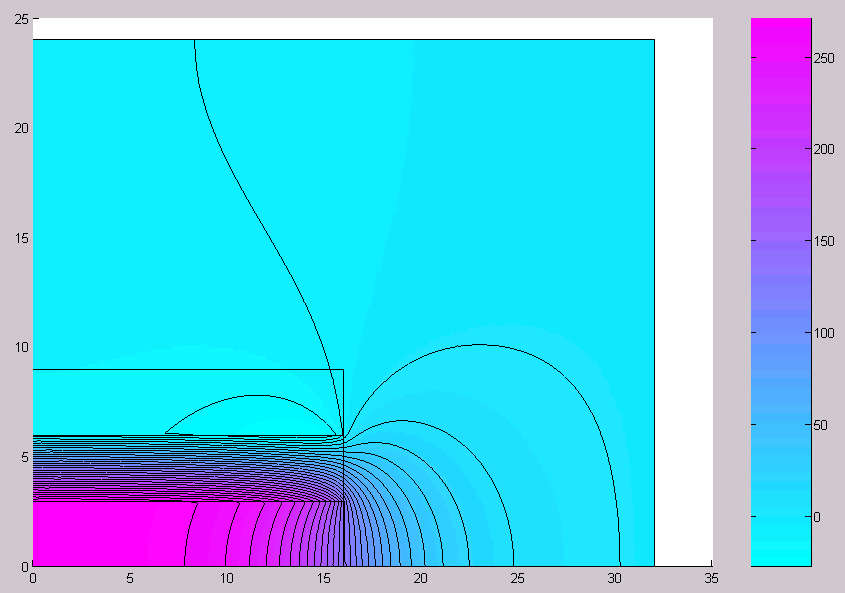Click the x-axis tick label 35
This screenshot has width=845, height=593.
tap(711, 578)
